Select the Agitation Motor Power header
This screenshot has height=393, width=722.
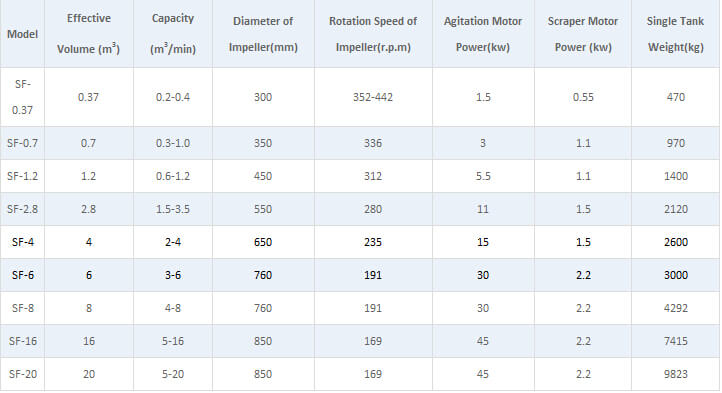pyautogui.click(x=483, y=34)
